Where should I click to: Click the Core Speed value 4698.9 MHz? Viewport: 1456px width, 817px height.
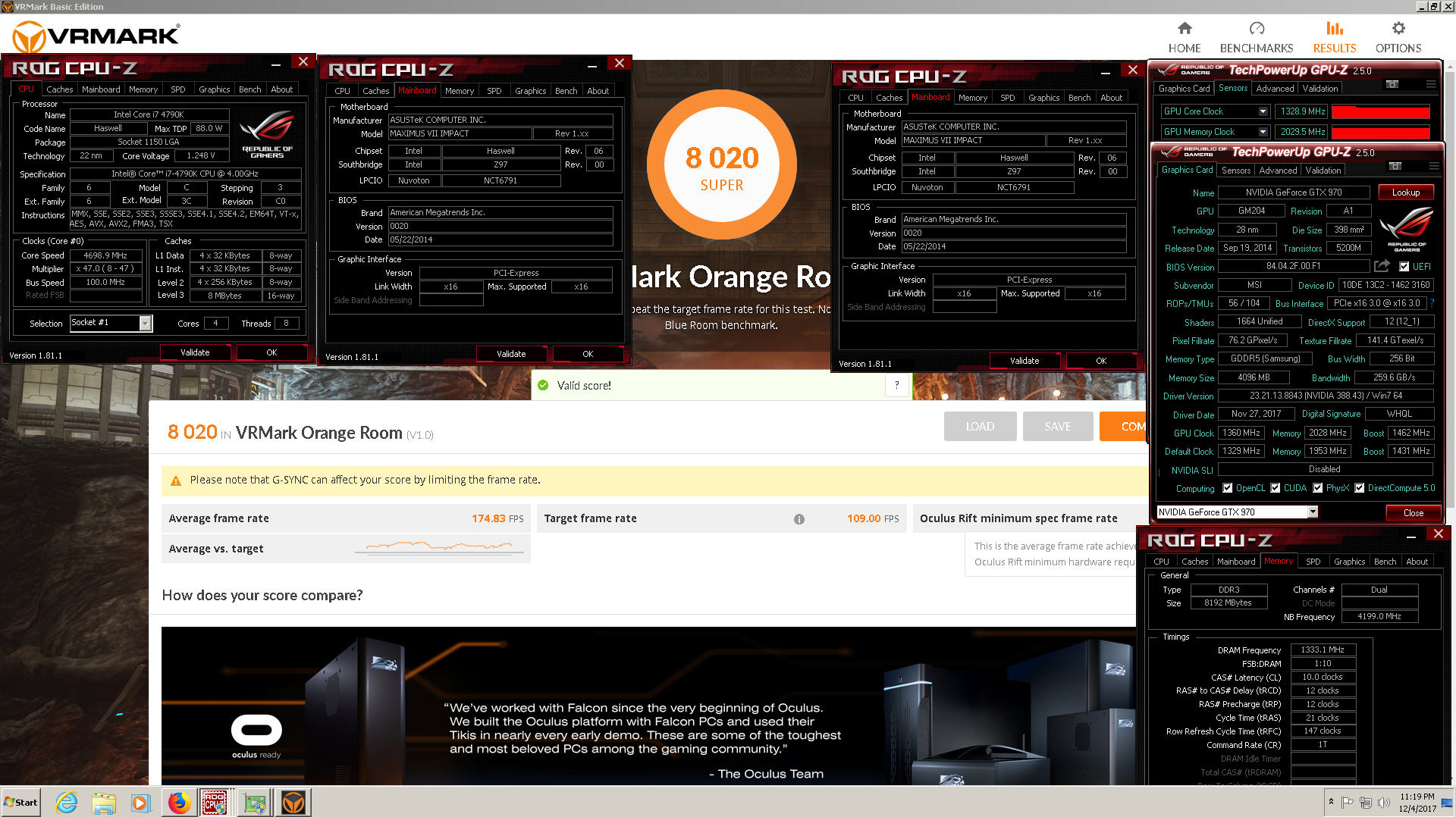pyautogui.click(x=105, y=255)
